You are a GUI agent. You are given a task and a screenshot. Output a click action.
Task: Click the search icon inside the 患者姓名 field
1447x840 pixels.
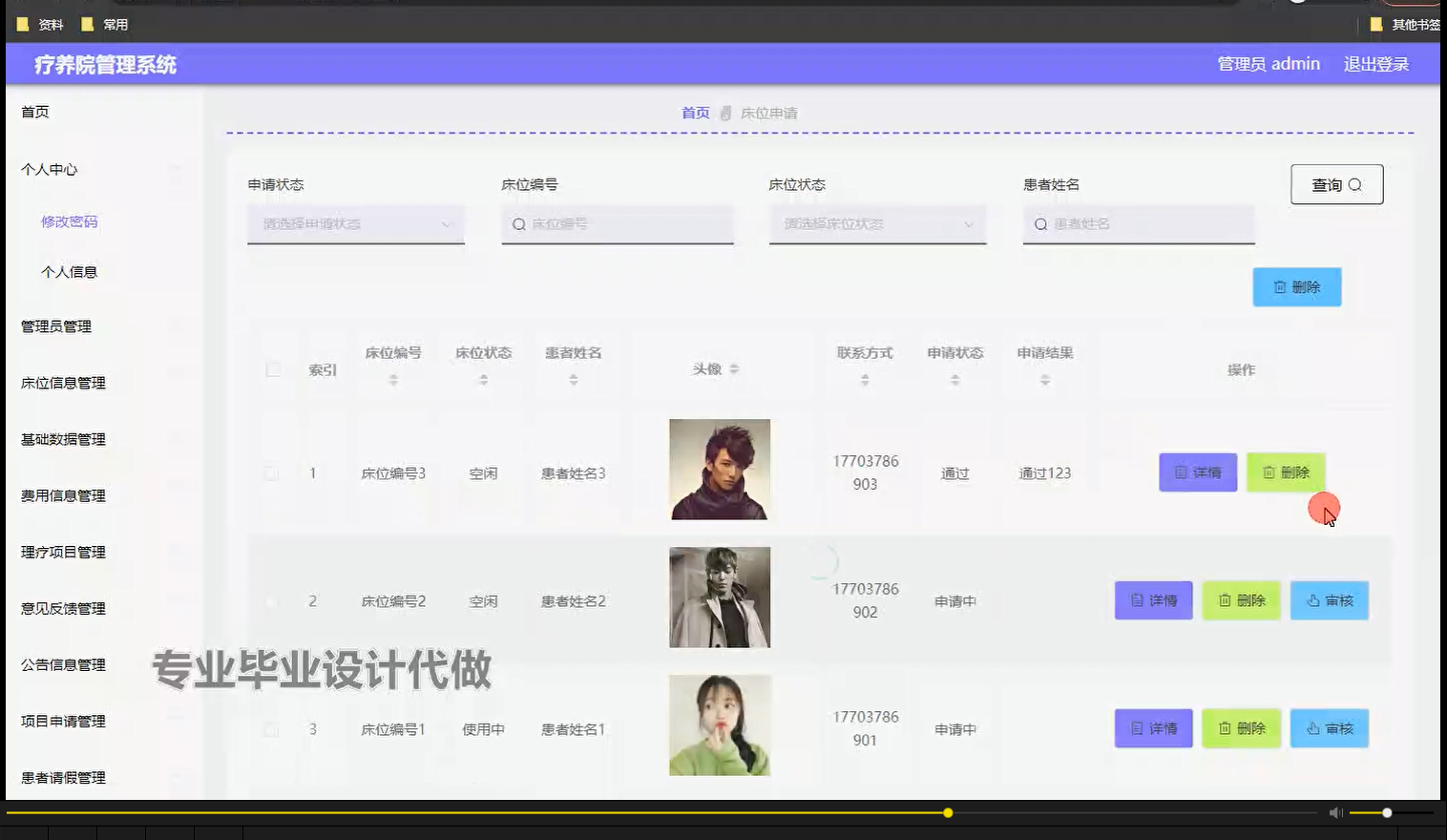point(1039,224)
